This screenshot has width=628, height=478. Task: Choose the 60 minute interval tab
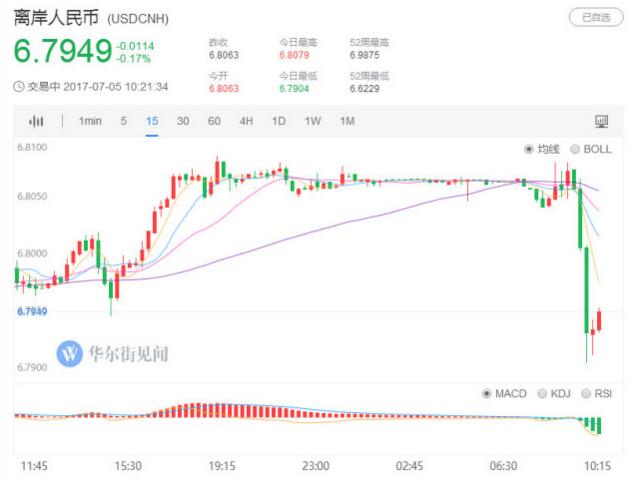[x=214, y=121]
